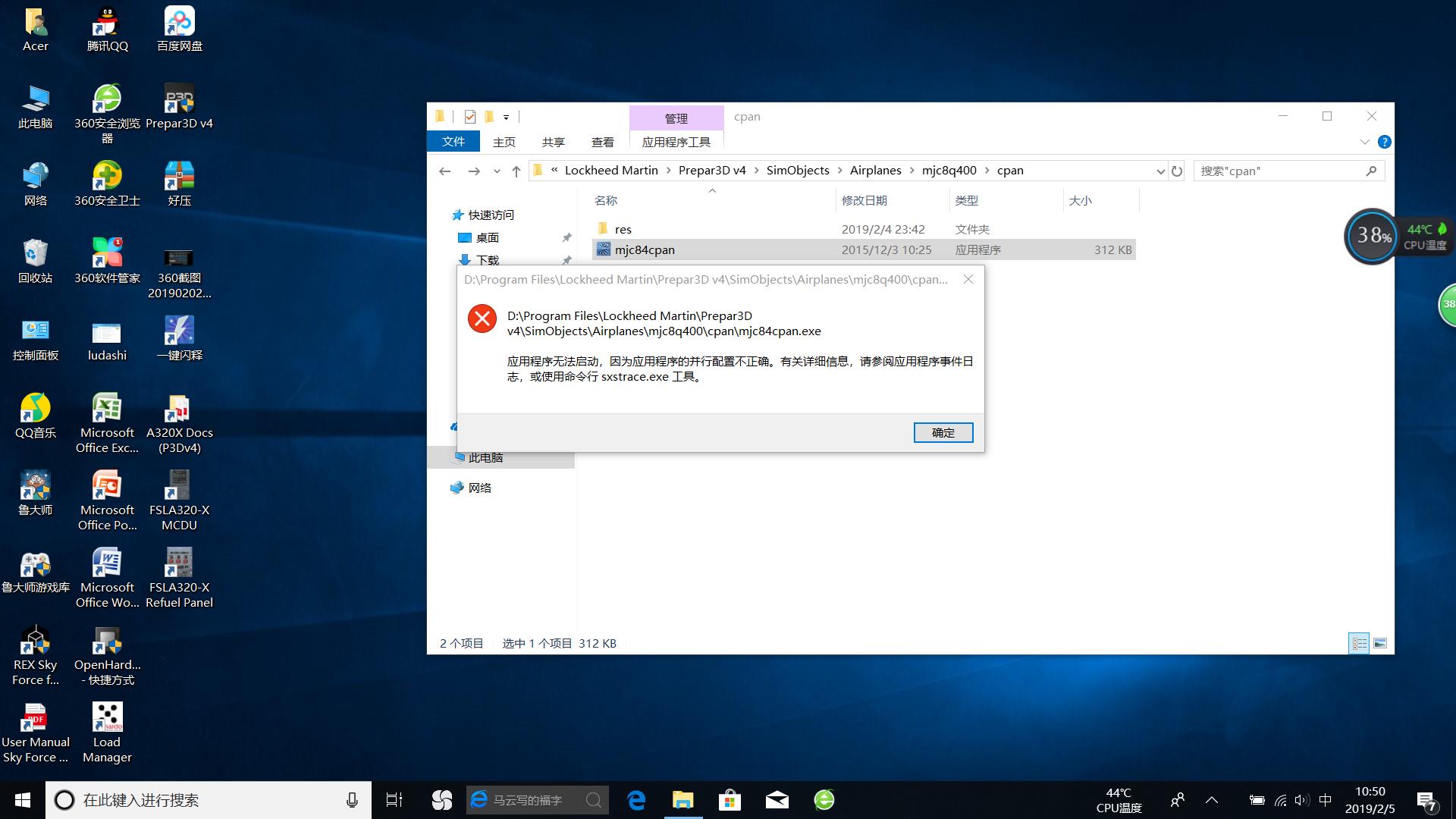Open 鲁大师游戏库 desktop shortcut
The image size is (1456, 819).
pyautogui.click(x=36, y=571)
